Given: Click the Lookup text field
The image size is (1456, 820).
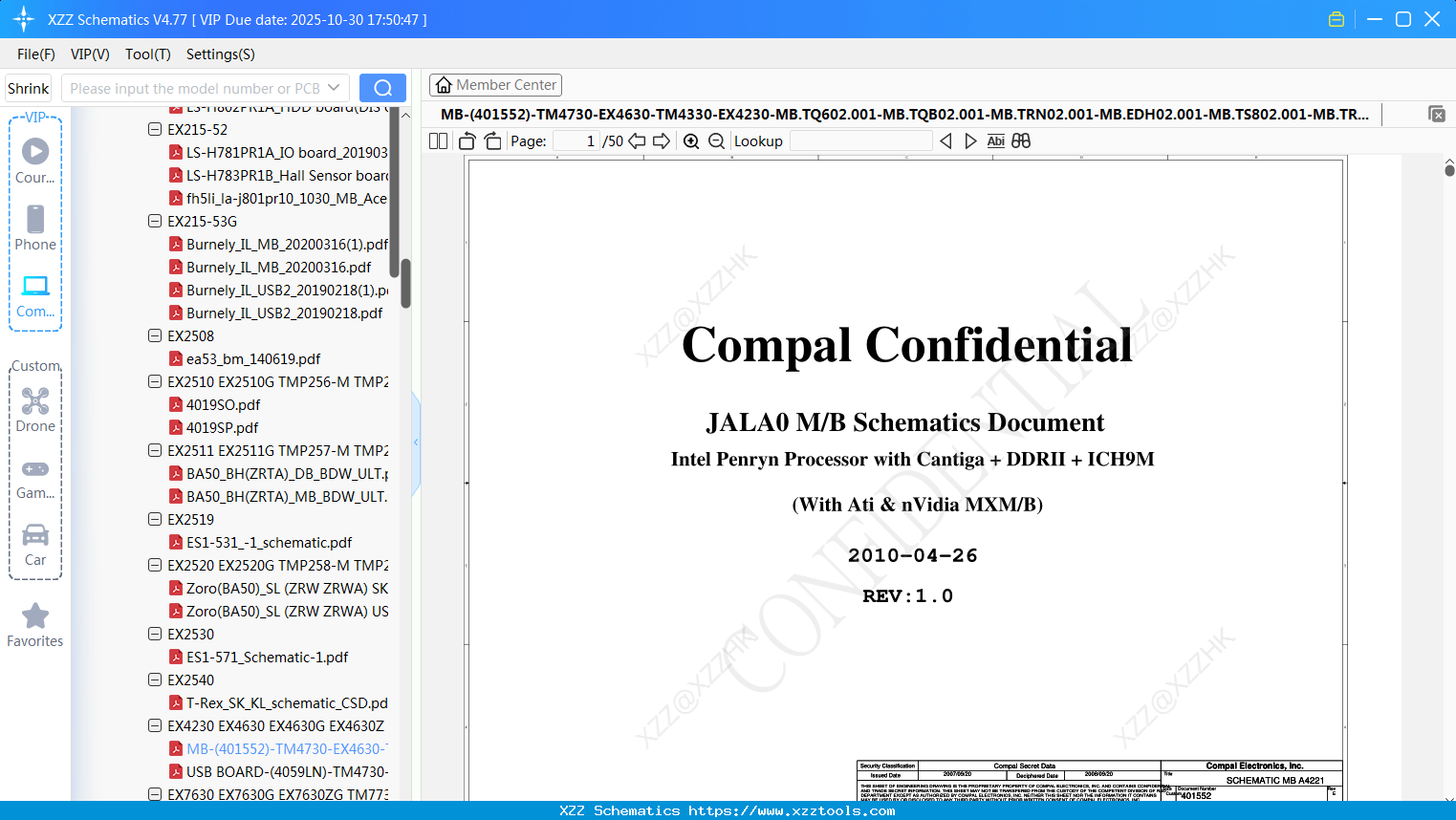Looking at the screenshot, I should [861, 141].
